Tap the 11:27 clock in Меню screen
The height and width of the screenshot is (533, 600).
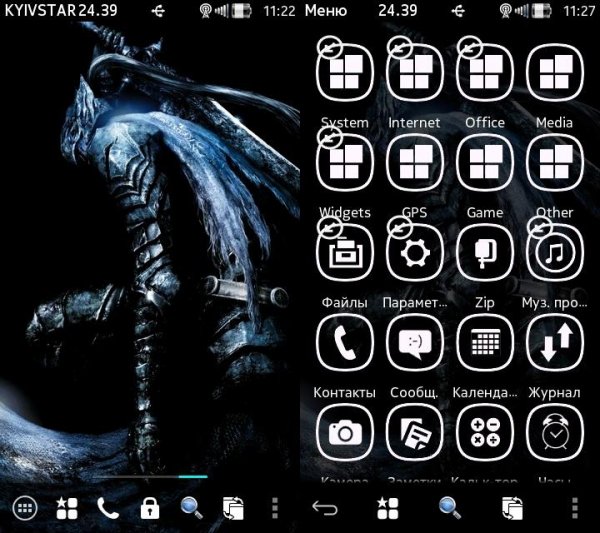tap(579, 11)
